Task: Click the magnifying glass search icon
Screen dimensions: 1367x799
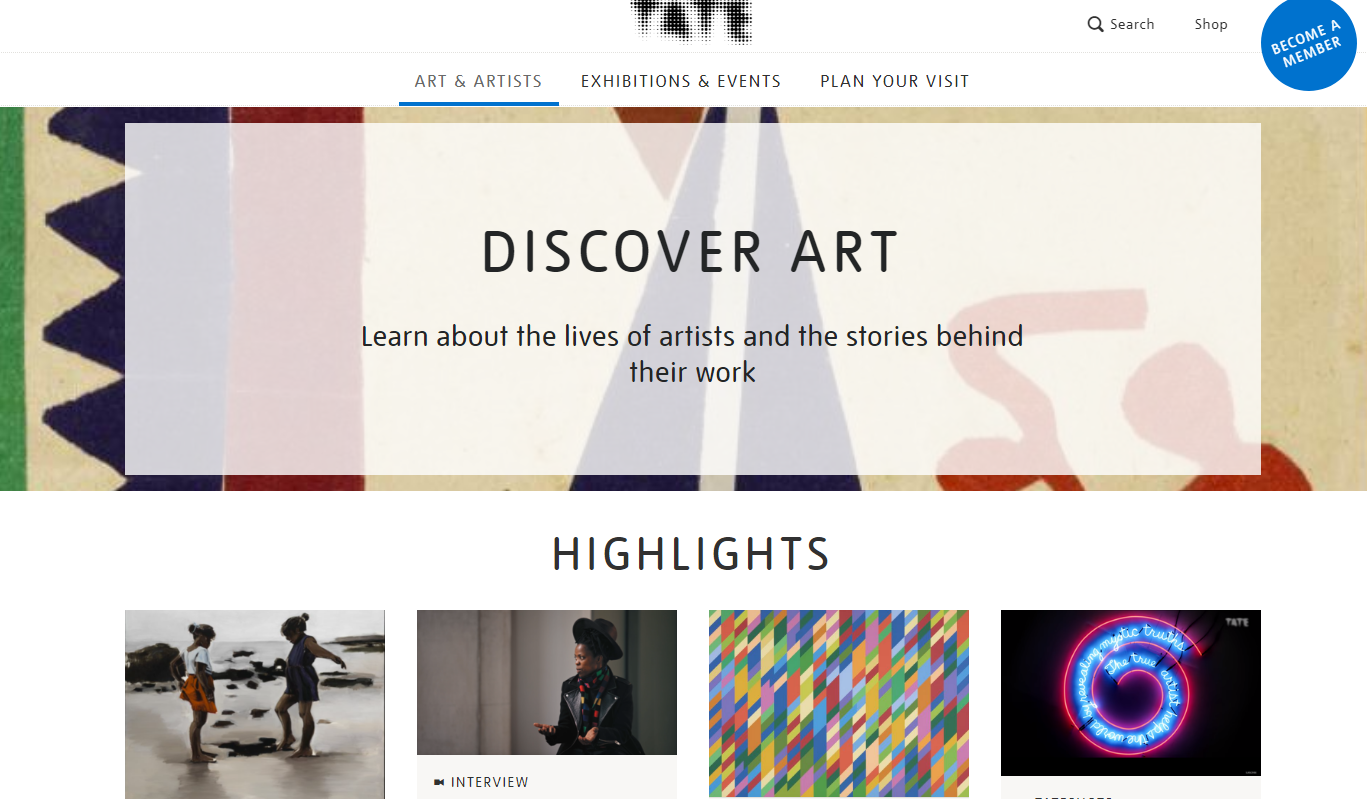Action: 1096,24
